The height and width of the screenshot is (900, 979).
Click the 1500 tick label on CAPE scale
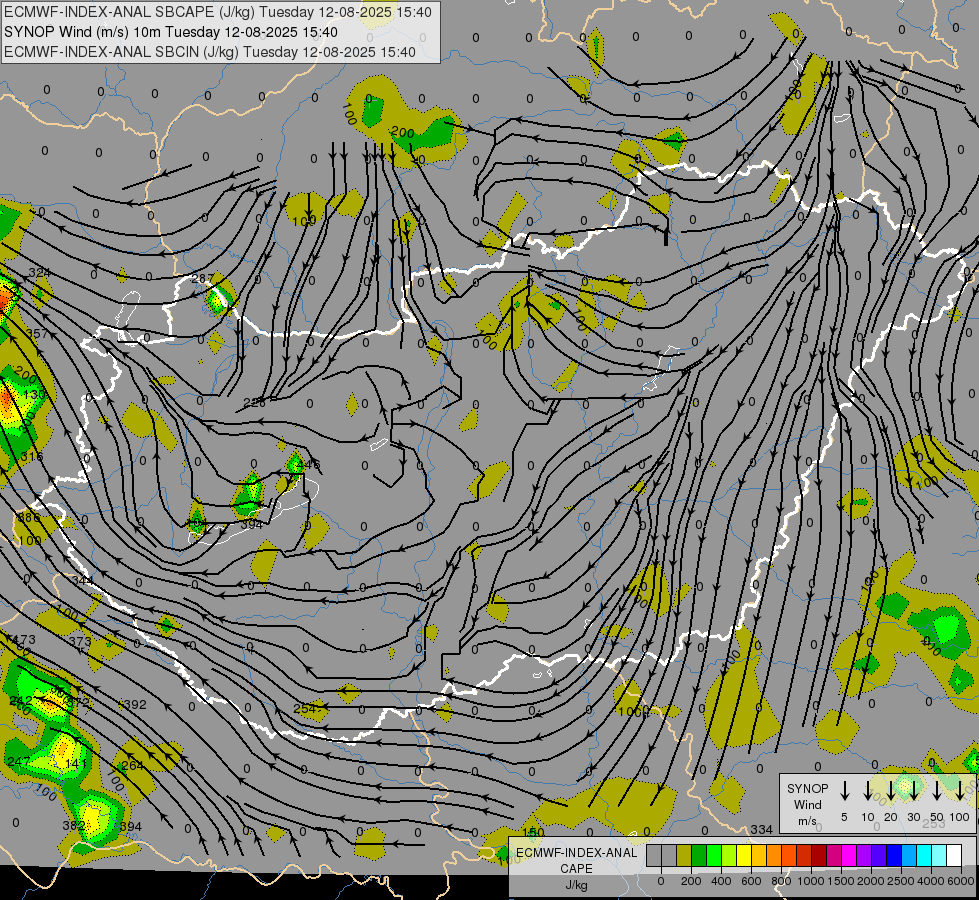point(841,881)
